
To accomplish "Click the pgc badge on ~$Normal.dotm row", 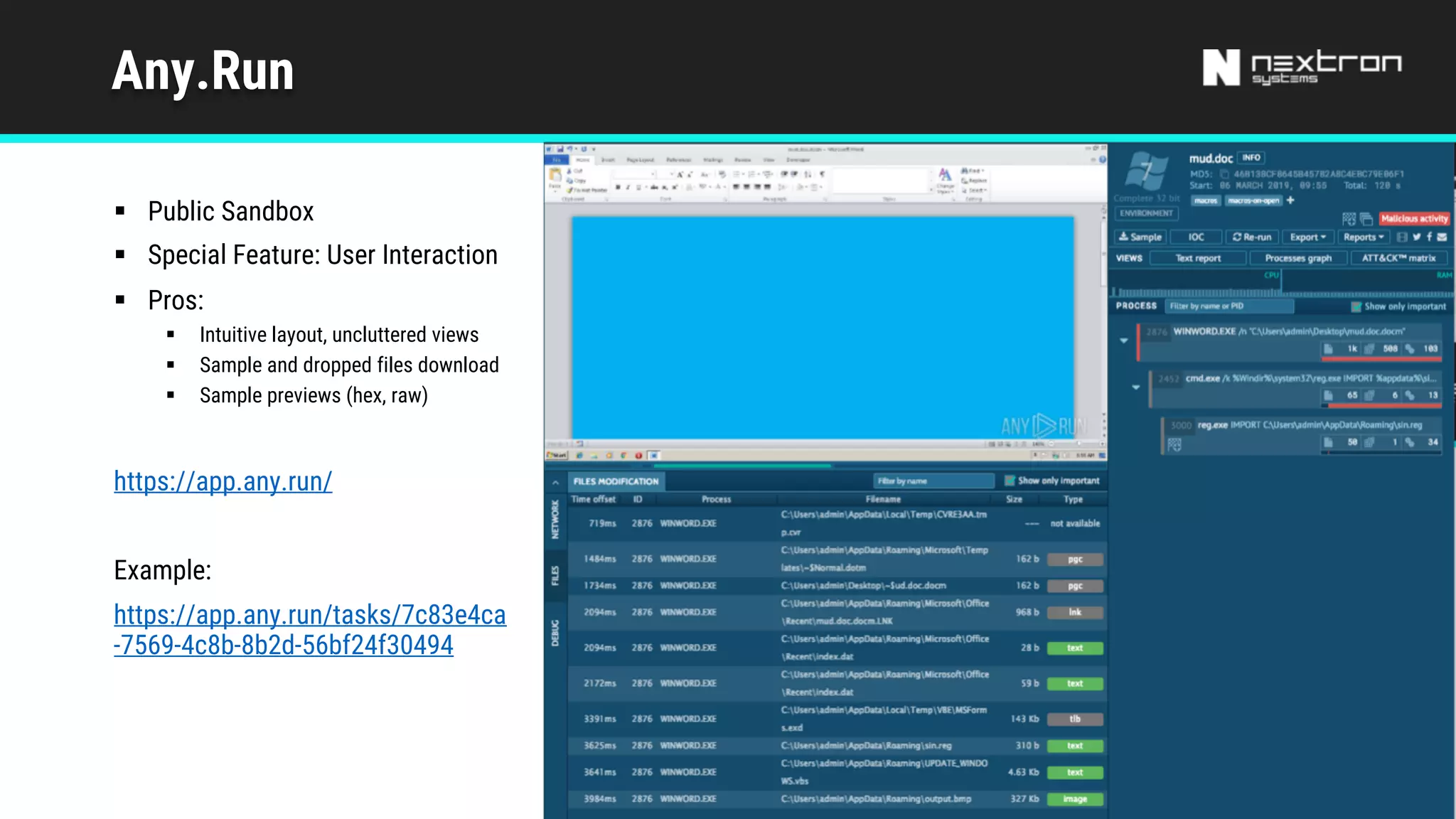I will click(x=1075, y=560).
